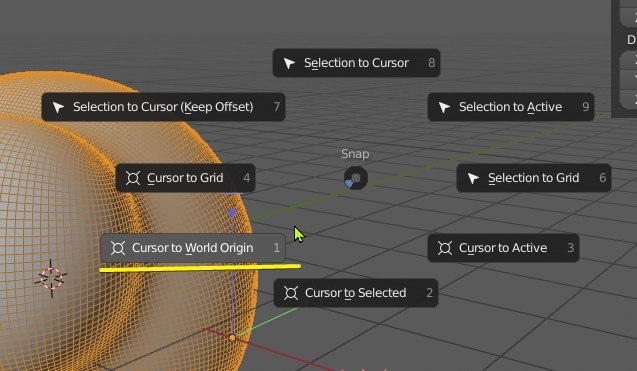Choose Cursor to Active entry
This screenshot has height=371, width=637.
click(x=503, y=248)
